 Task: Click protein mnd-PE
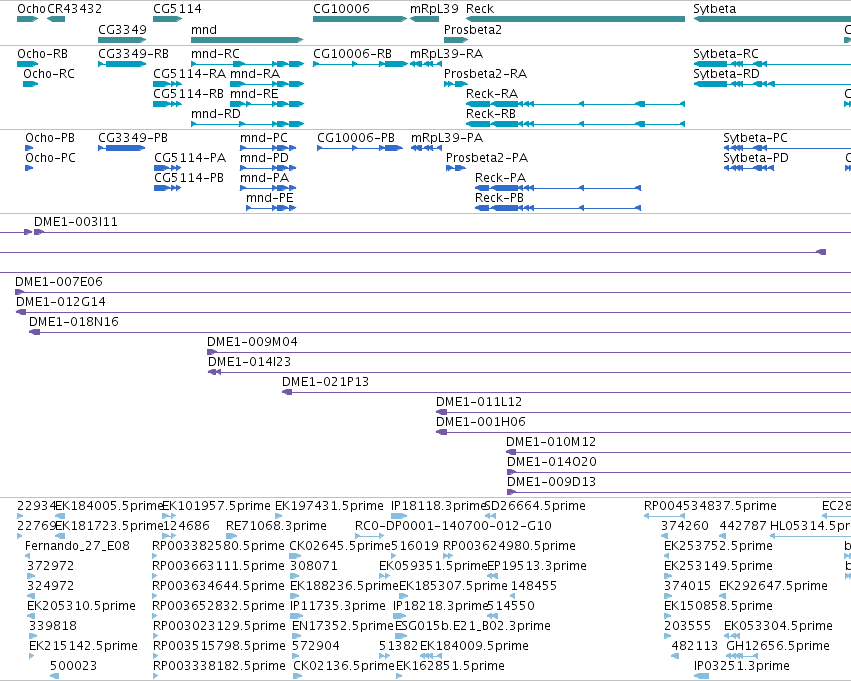[x=271, y=208]
